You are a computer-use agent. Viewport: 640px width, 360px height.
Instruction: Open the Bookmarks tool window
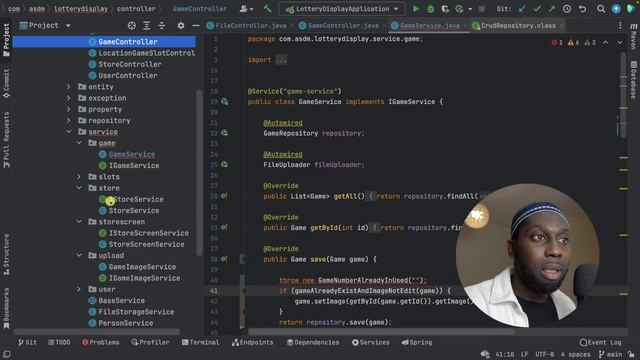pos(6,308)
